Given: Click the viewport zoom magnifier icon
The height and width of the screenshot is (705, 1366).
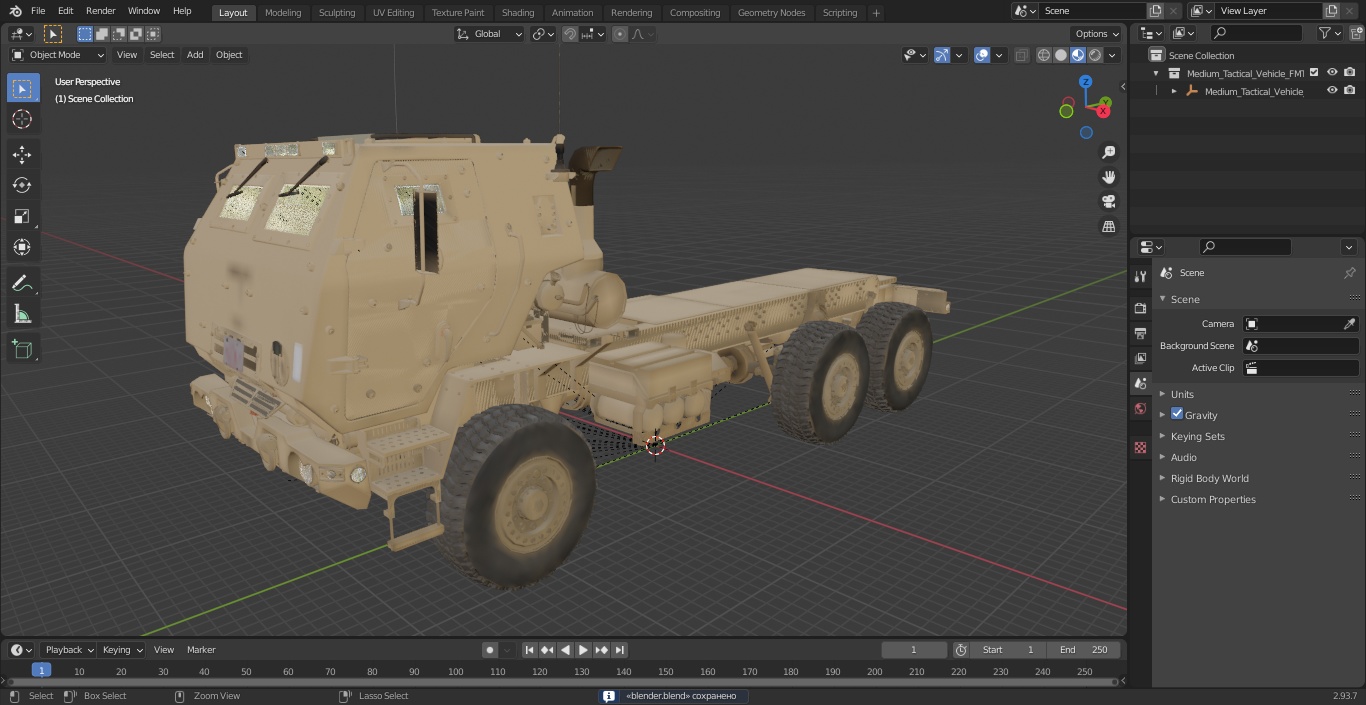Looking at the screenshot, I should (x=1109, y=152).
